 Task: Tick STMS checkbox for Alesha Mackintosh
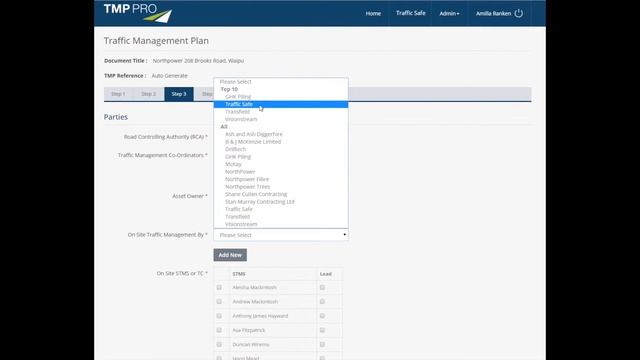219,287
